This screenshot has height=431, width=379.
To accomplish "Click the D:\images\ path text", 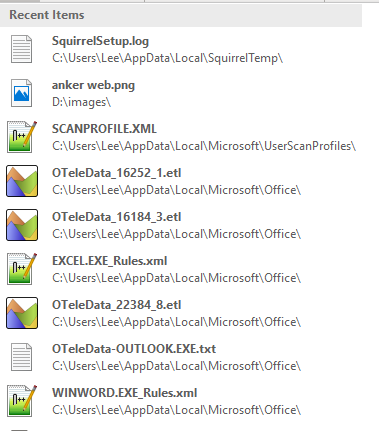I will (81, 102).
